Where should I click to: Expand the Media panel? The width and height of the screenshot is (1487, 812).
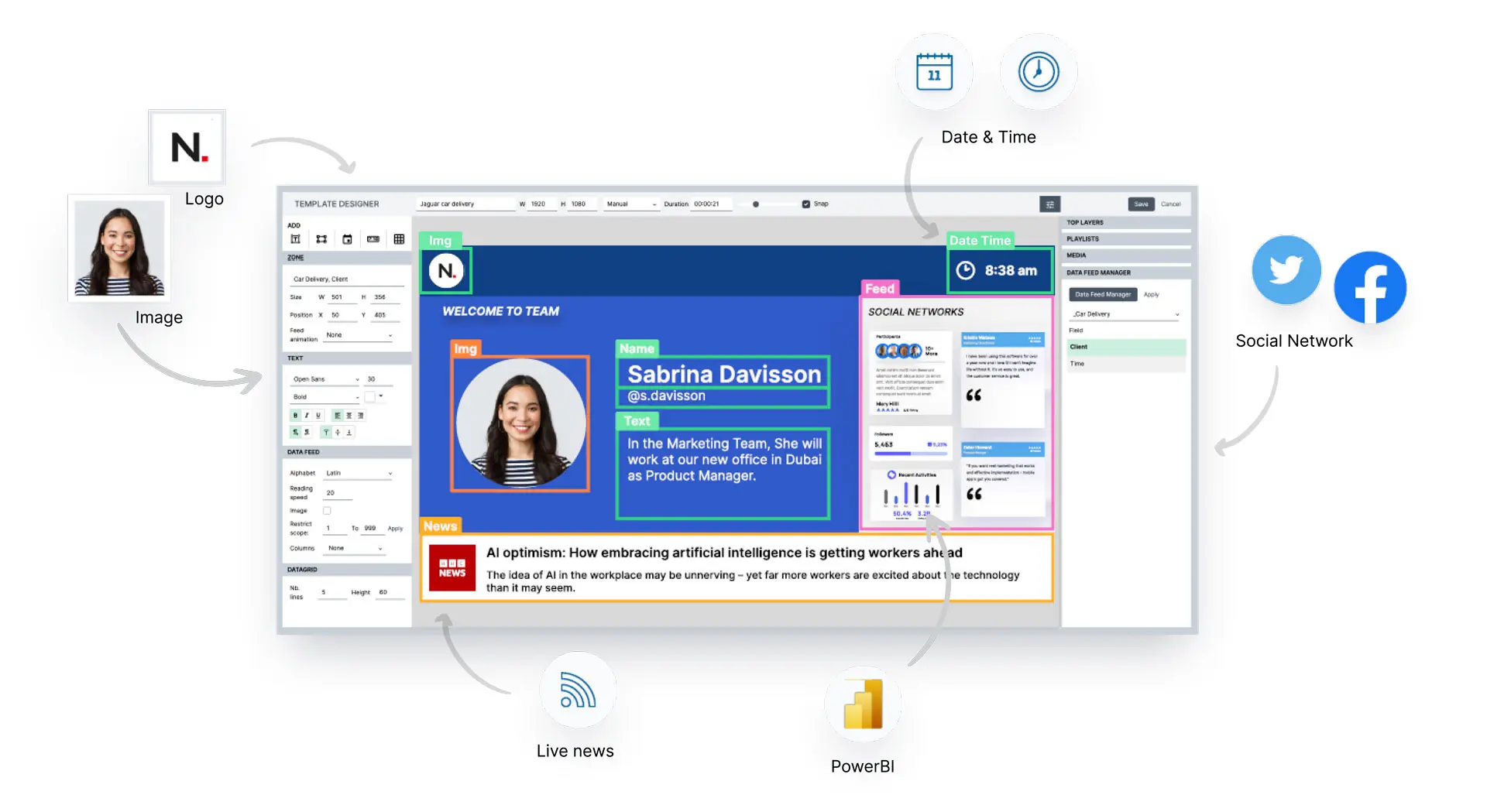[x=1126, y=255]
